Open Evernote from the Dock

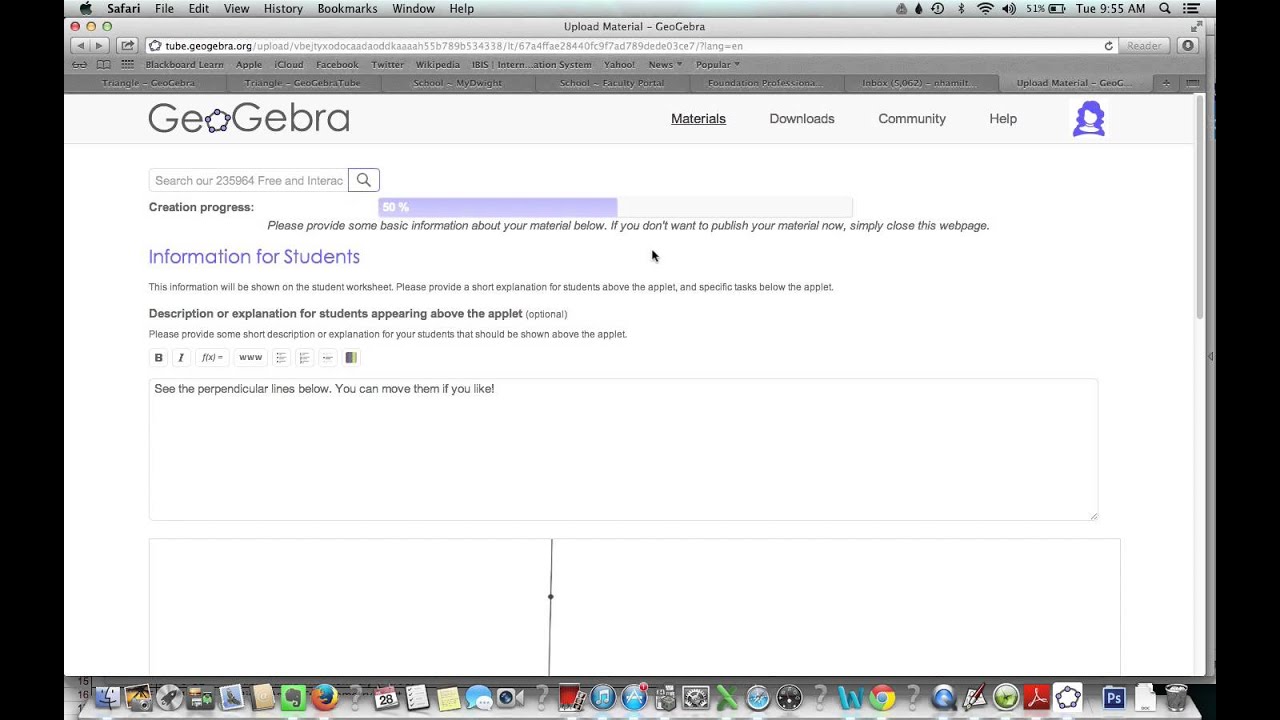point(293,698)
